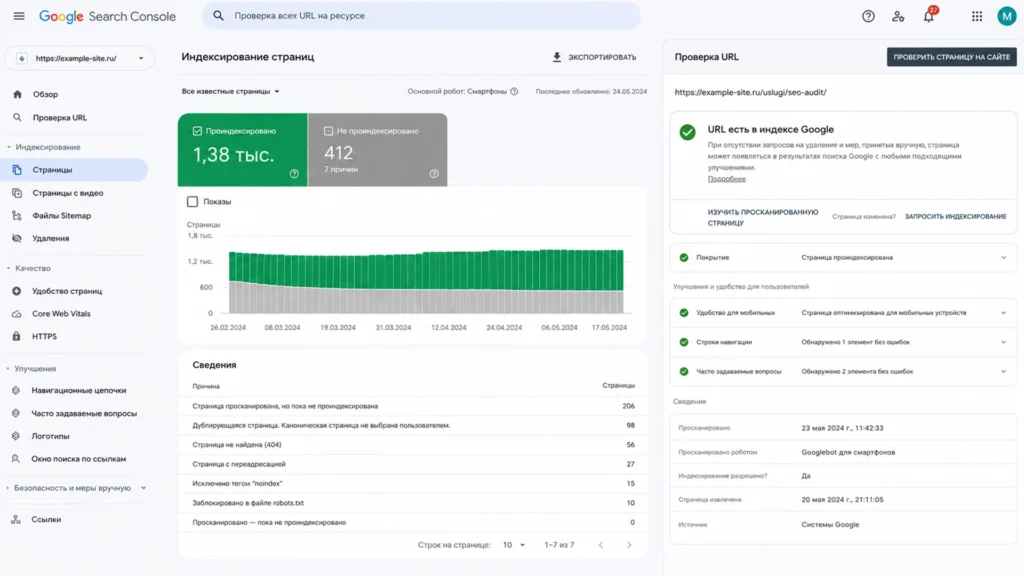Click the icon next to Логотипы
1024x576 pixels.
pos(16,436)
